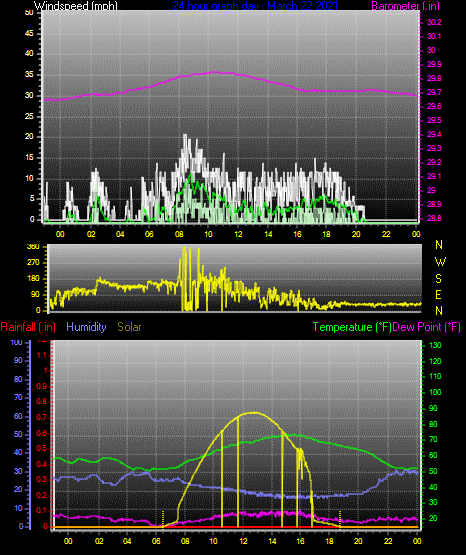466x555 pixels.
Task: Click barometer scale value "28.8"
Action: 434,218
